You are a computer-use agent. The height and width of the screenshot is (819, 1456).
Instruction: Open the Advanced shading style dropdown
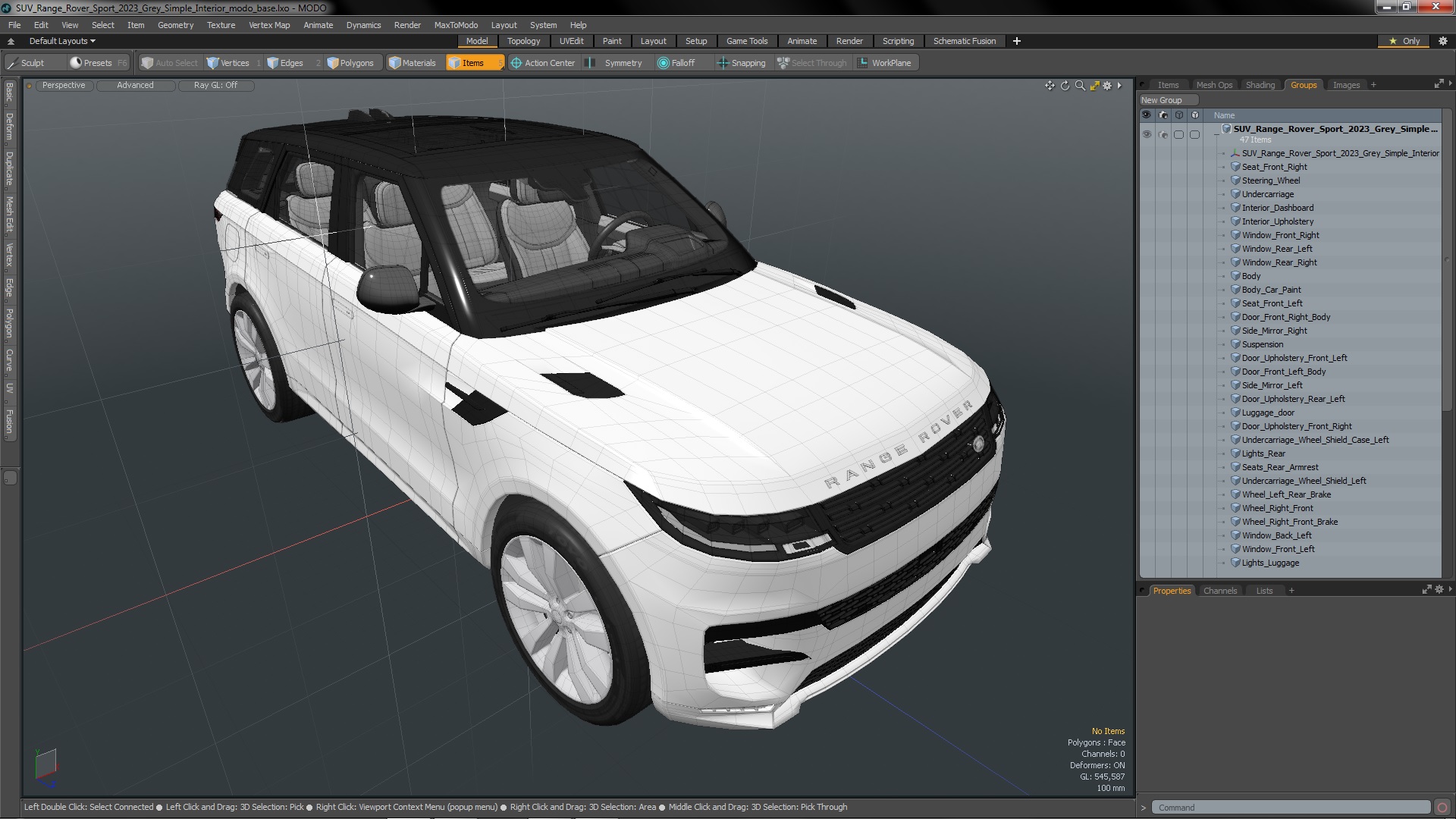tap(135, 85)
